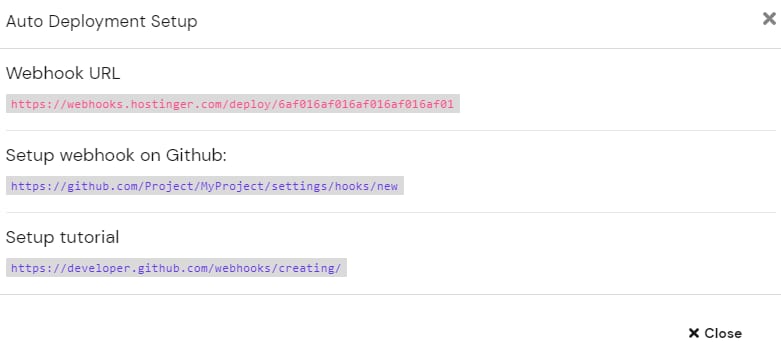Viewport: 781px width, 360px height.
Task: Select the Hostinger webhook deploy URL
Action: [x=233, y=104]
